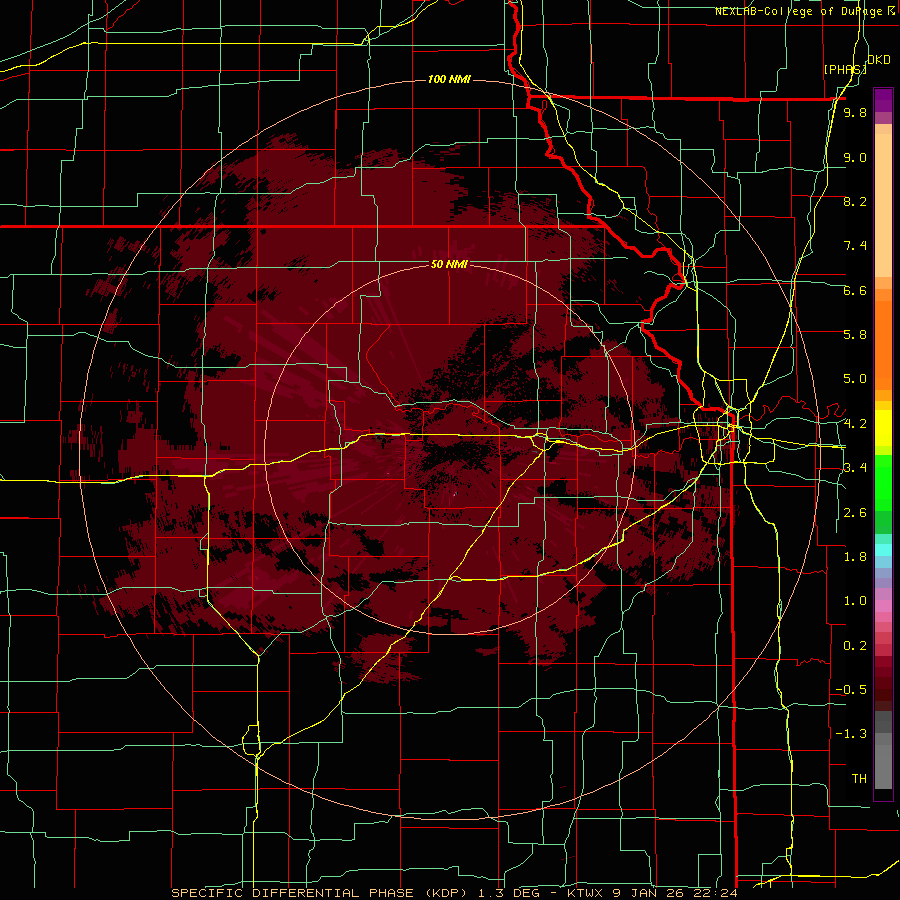Screen dimensions: 900x900
Task: Click the bright green segment of the color bar
Action: (883, 483)
